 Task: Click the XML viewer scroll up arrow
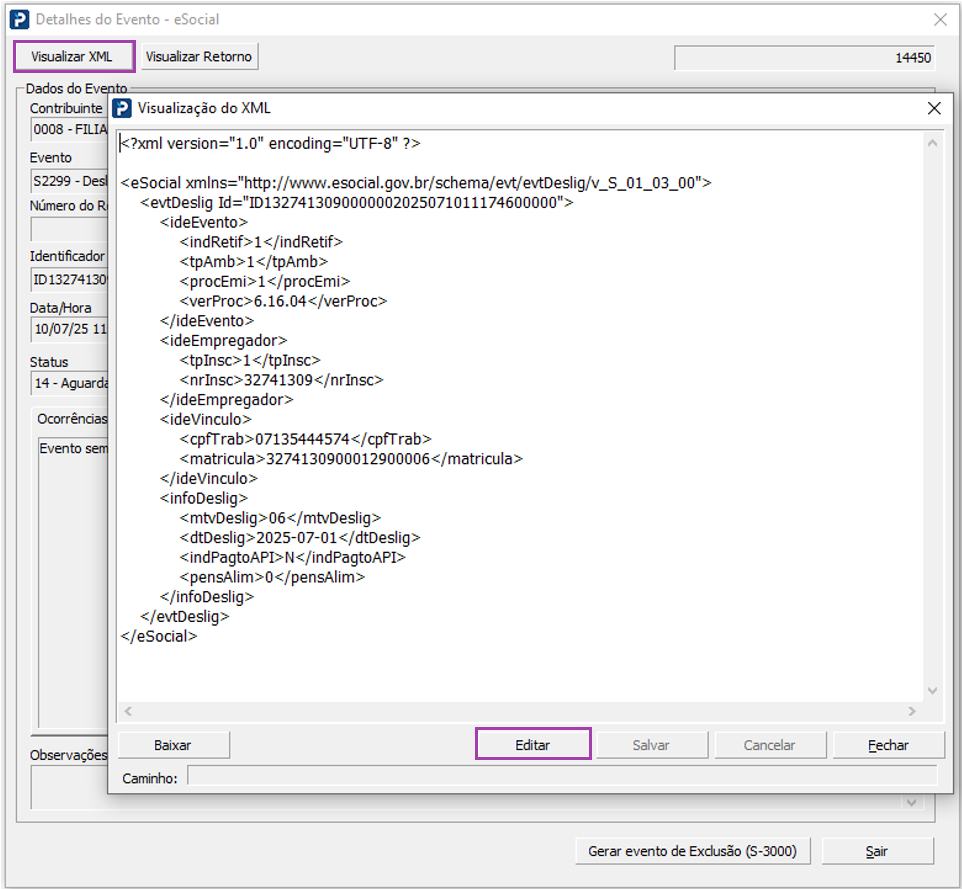point(933,144)
